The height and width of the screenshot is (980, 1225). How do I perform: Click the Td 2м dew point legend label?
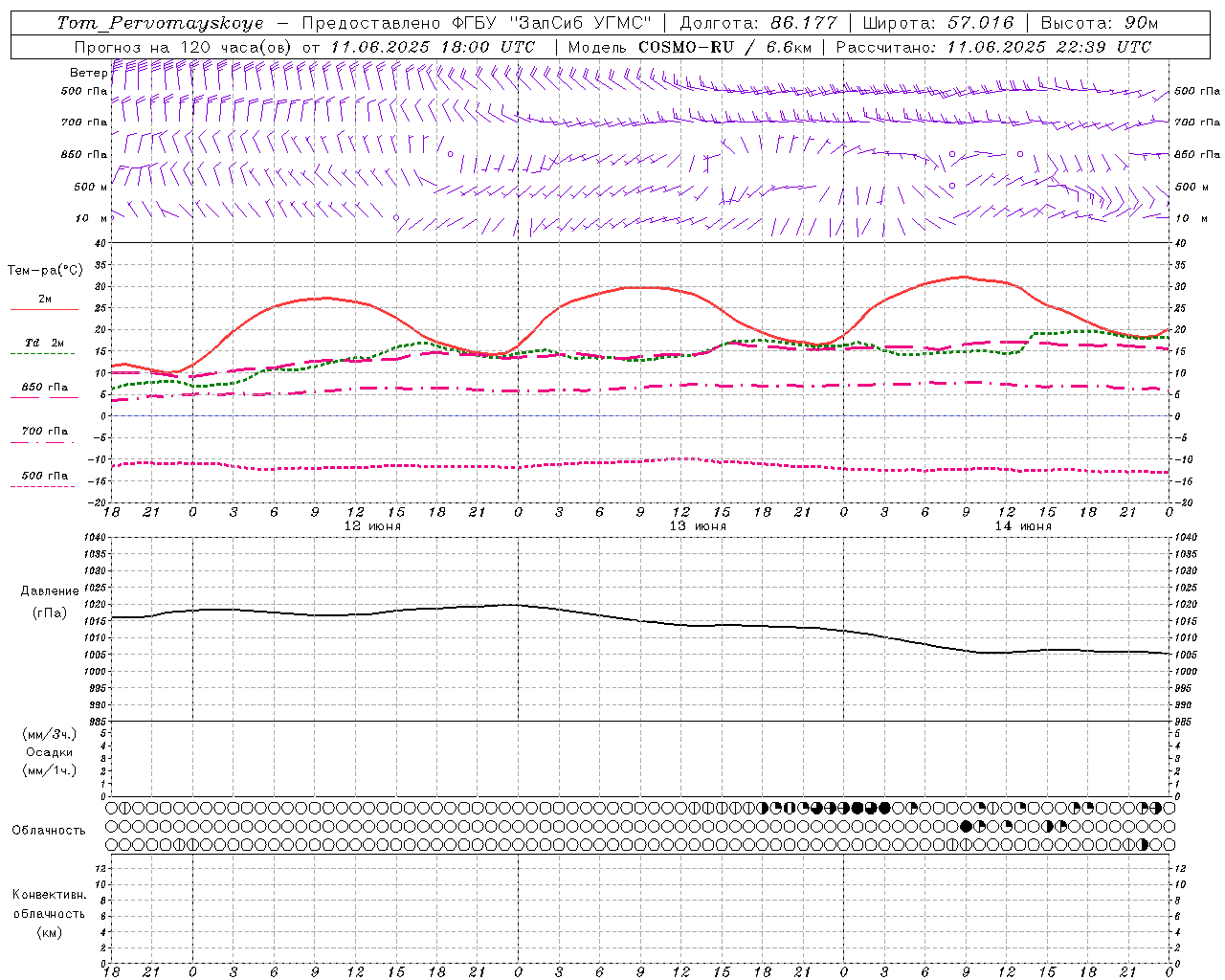[44, 343]
